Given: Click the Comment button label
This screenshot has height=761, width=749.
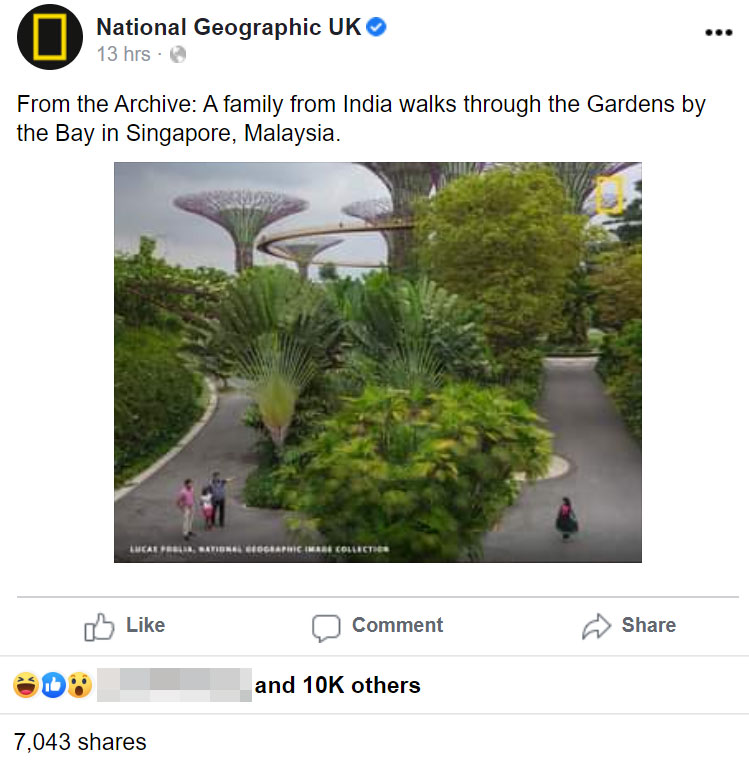Looking at the screenshot, I should click(x=398, y=625).
